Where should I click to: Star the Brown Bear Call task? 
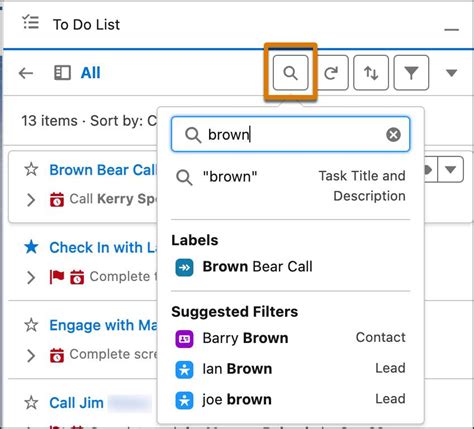[31, 169]
